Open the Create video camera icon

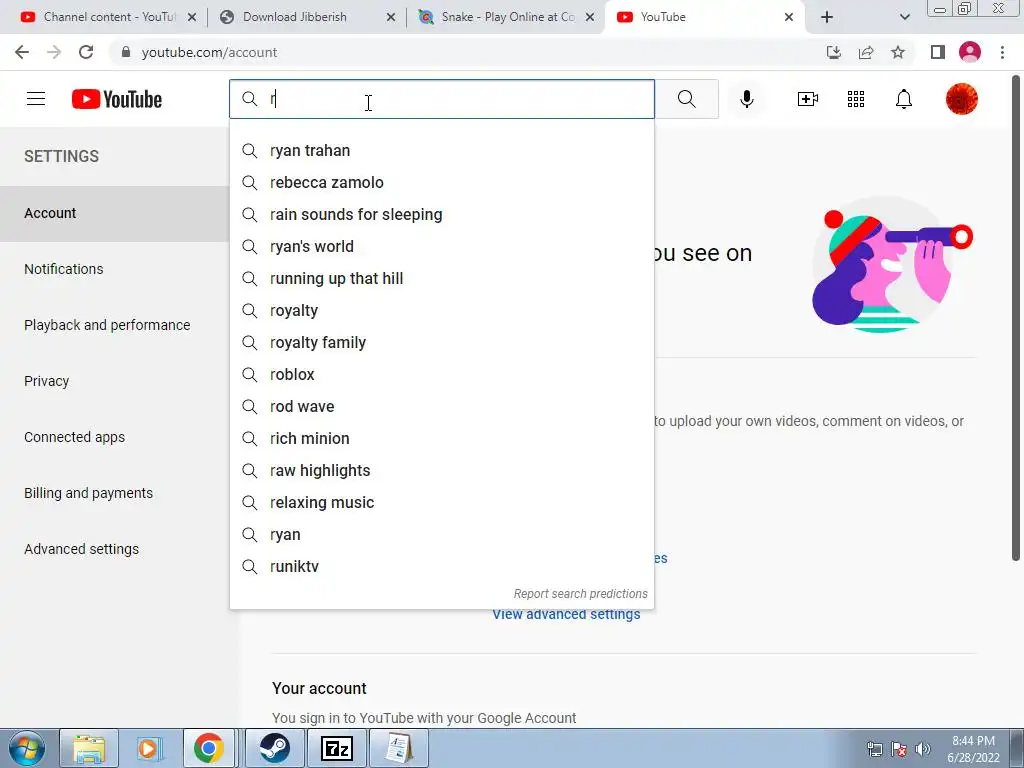808,99
